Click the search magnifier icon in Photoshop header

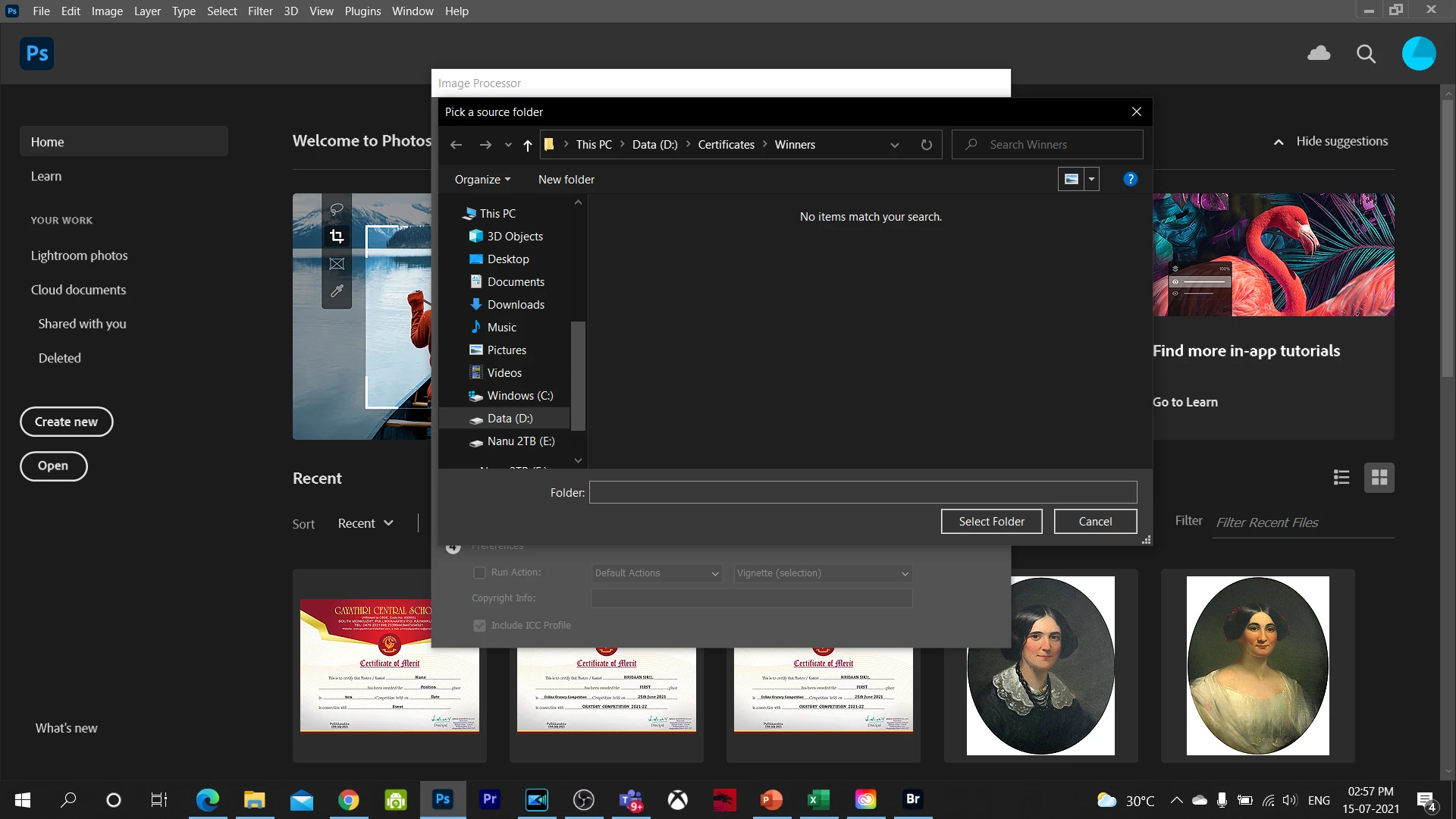(x=1366, y=54)
